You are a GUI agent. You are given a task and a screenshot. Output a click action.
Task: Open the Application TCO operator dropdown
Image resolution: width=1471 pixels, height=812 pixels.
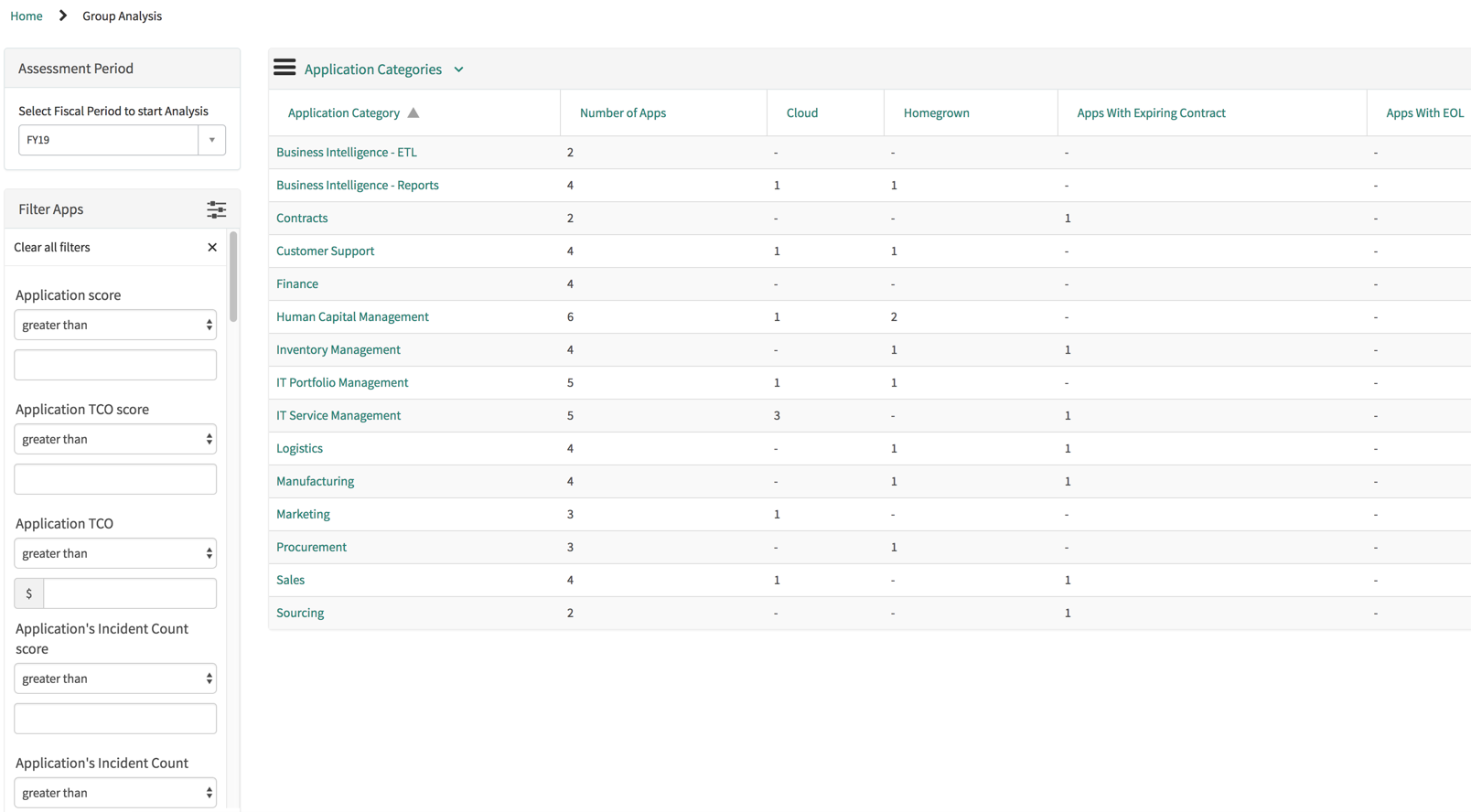115,553
